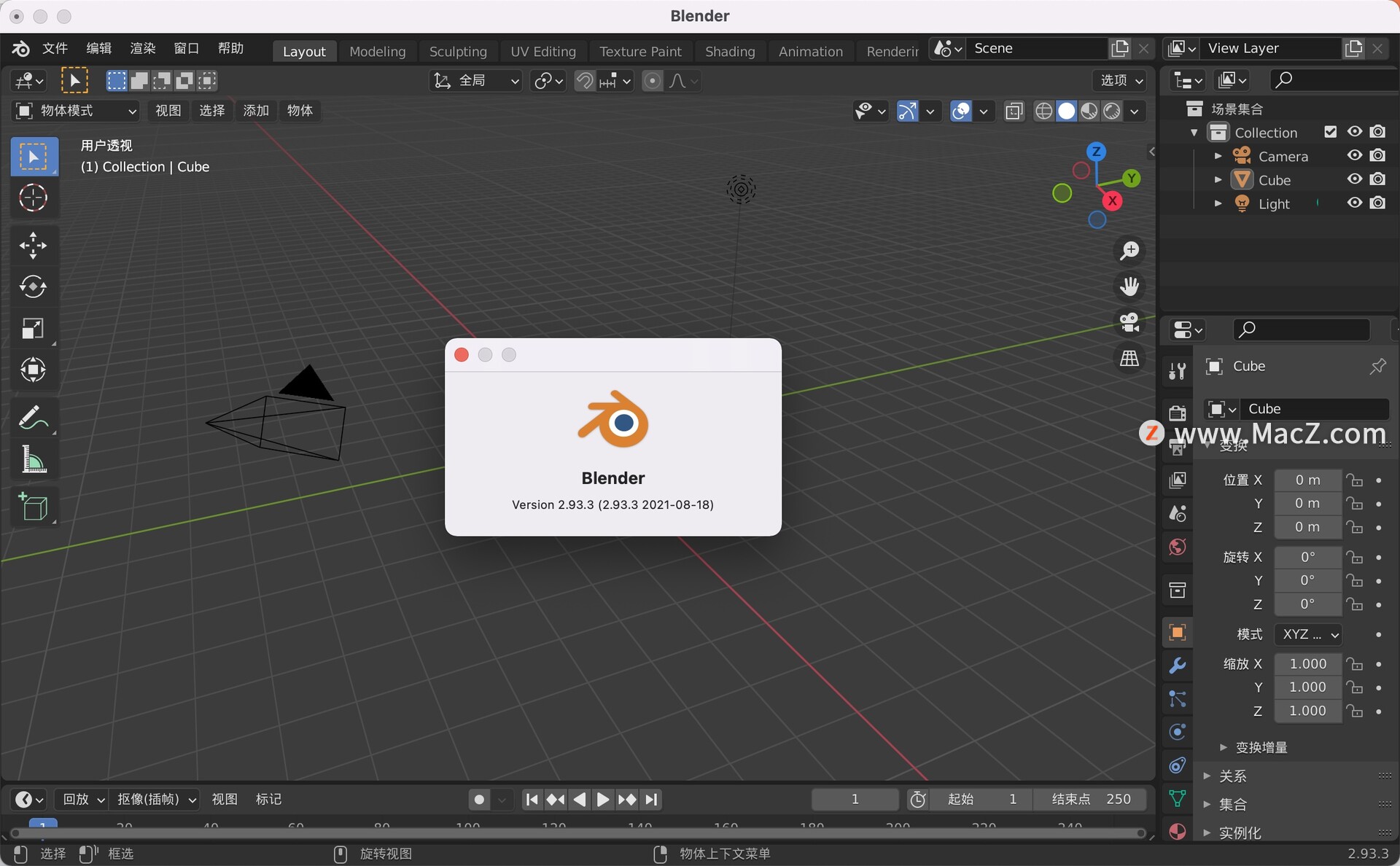Open the Render properties tab
This screenshot has height=866, width=1400.
click(1177, 413)
